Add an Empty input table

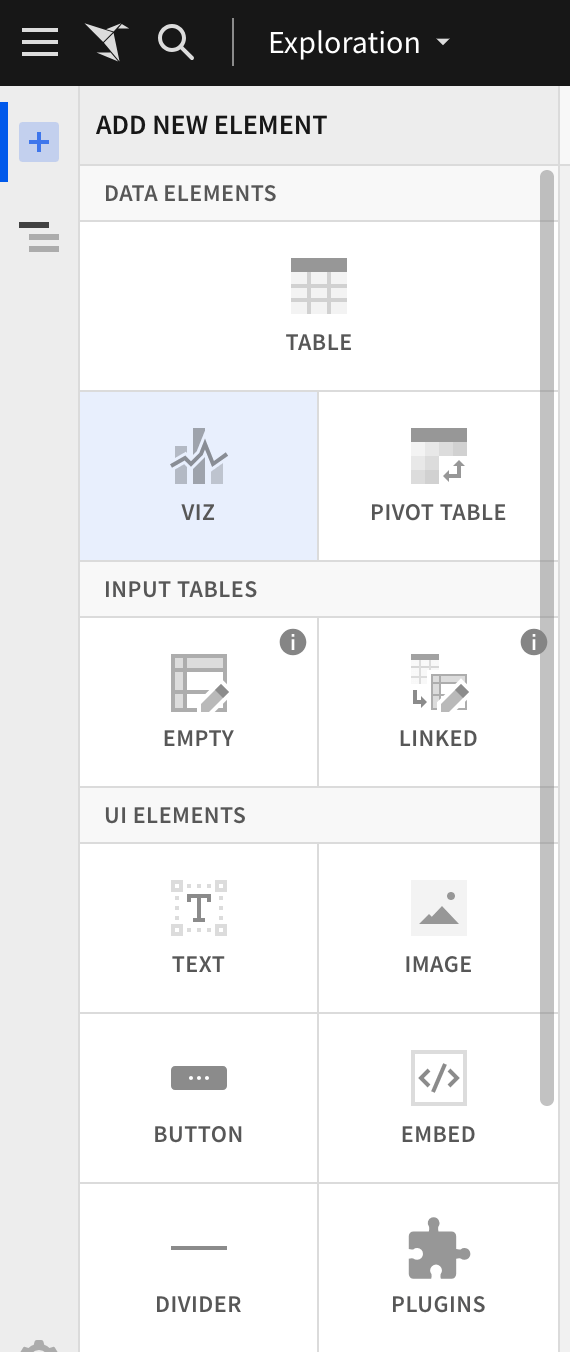pyautogui.click(x=199, y=702)
